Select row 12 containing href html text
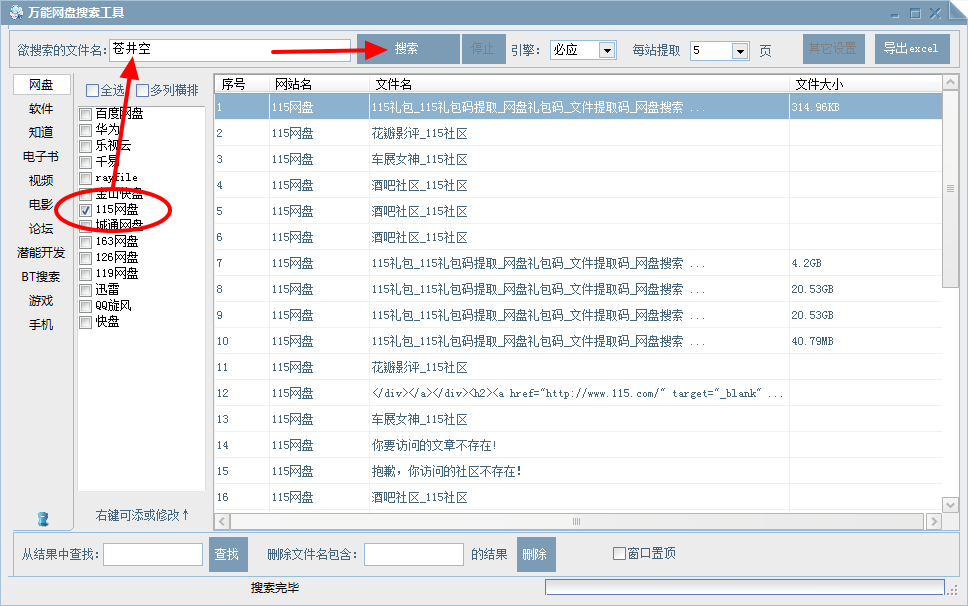 point(578,393)
